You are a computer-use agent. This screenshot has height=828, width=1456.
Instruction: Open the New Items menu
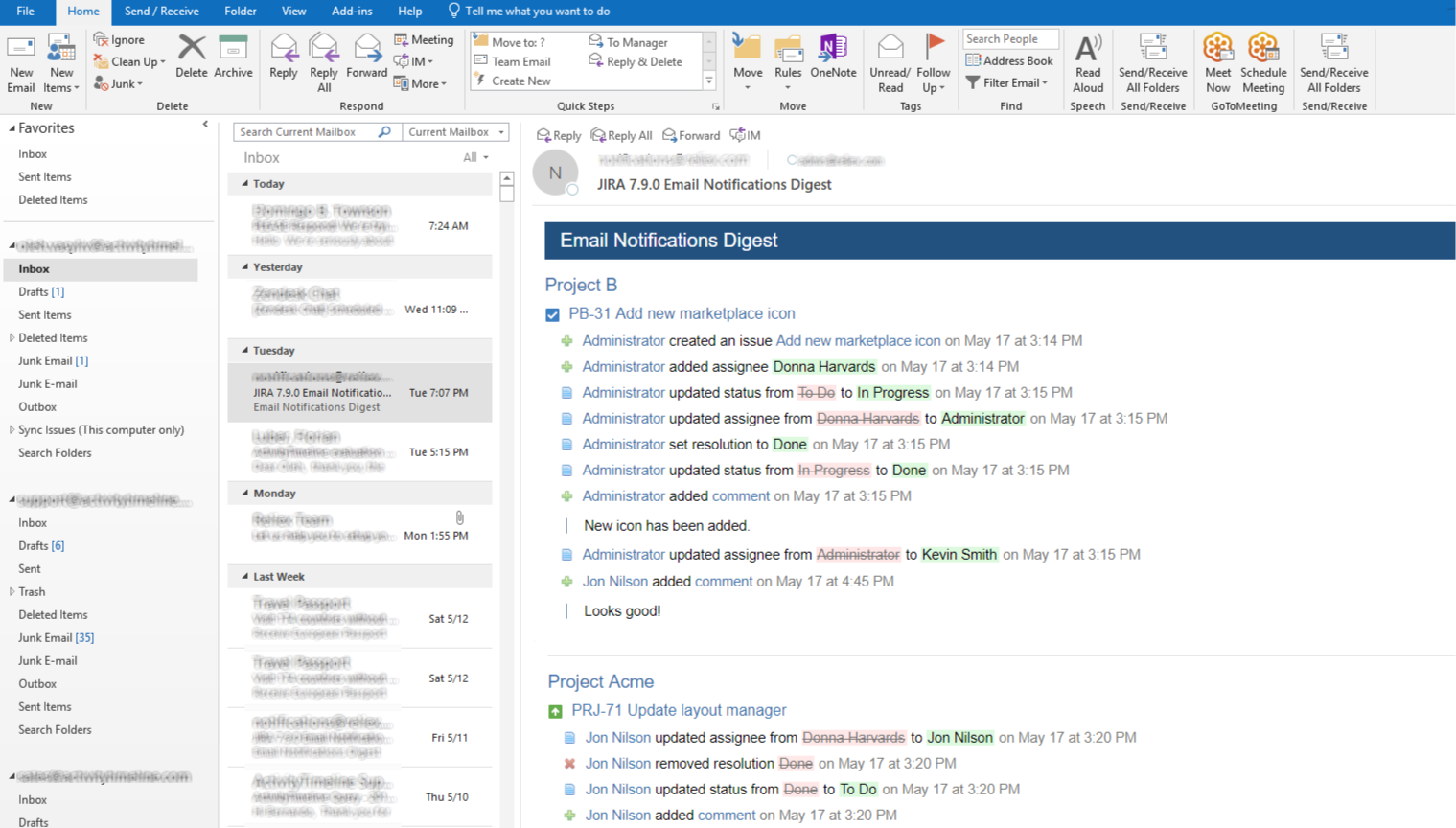pyautogui.click(x=61, y=63)
